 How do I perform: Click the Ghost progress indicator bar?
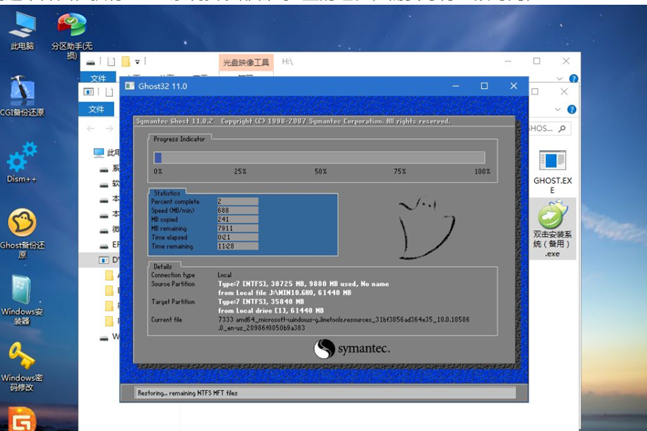click(x=319, y=158)
